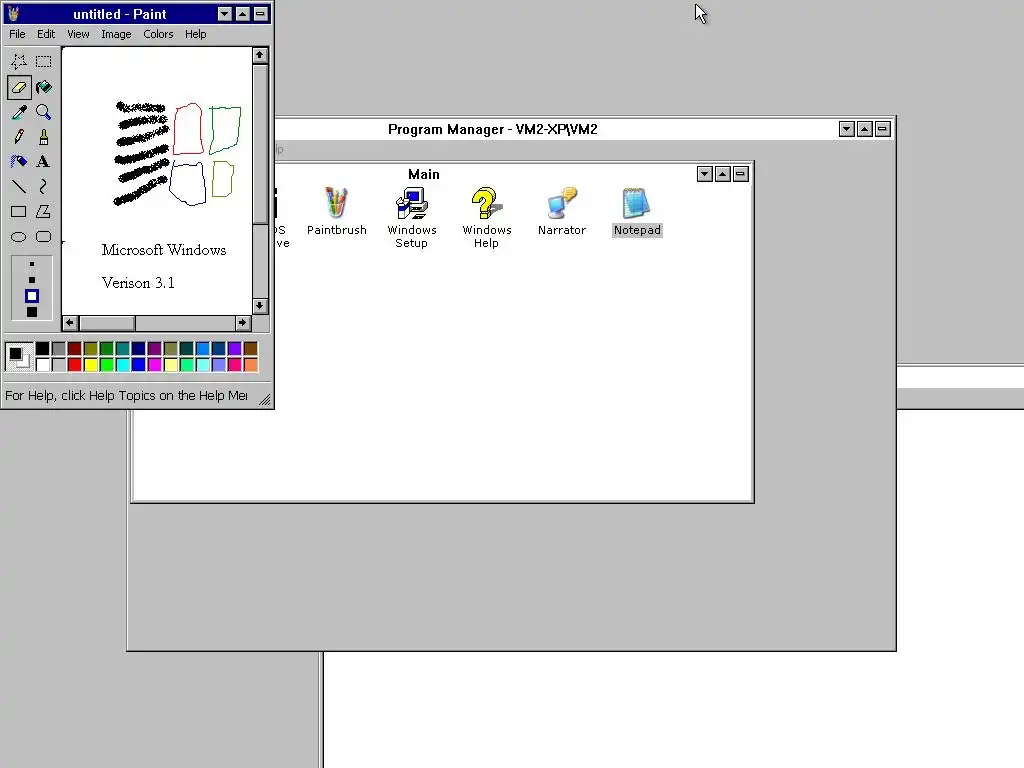Pick the Fill With Color bucket tool

point(44,87)
